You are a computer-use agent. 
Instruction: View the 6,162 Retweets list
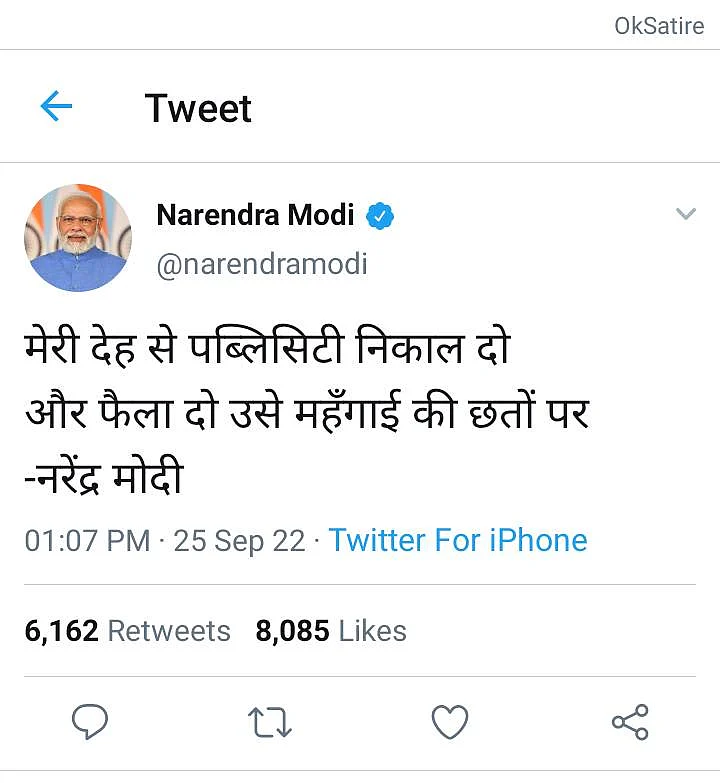click(x=127, y=631)
